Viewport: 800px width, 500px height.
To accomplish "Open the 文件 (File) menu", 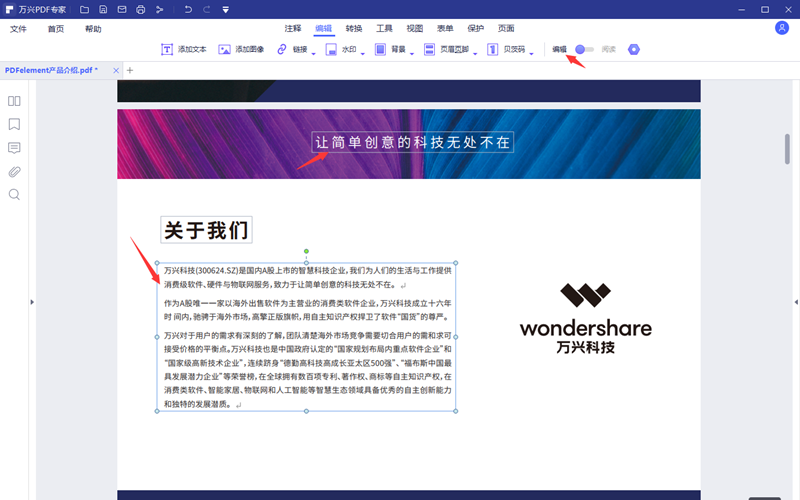I will point(18,29).
